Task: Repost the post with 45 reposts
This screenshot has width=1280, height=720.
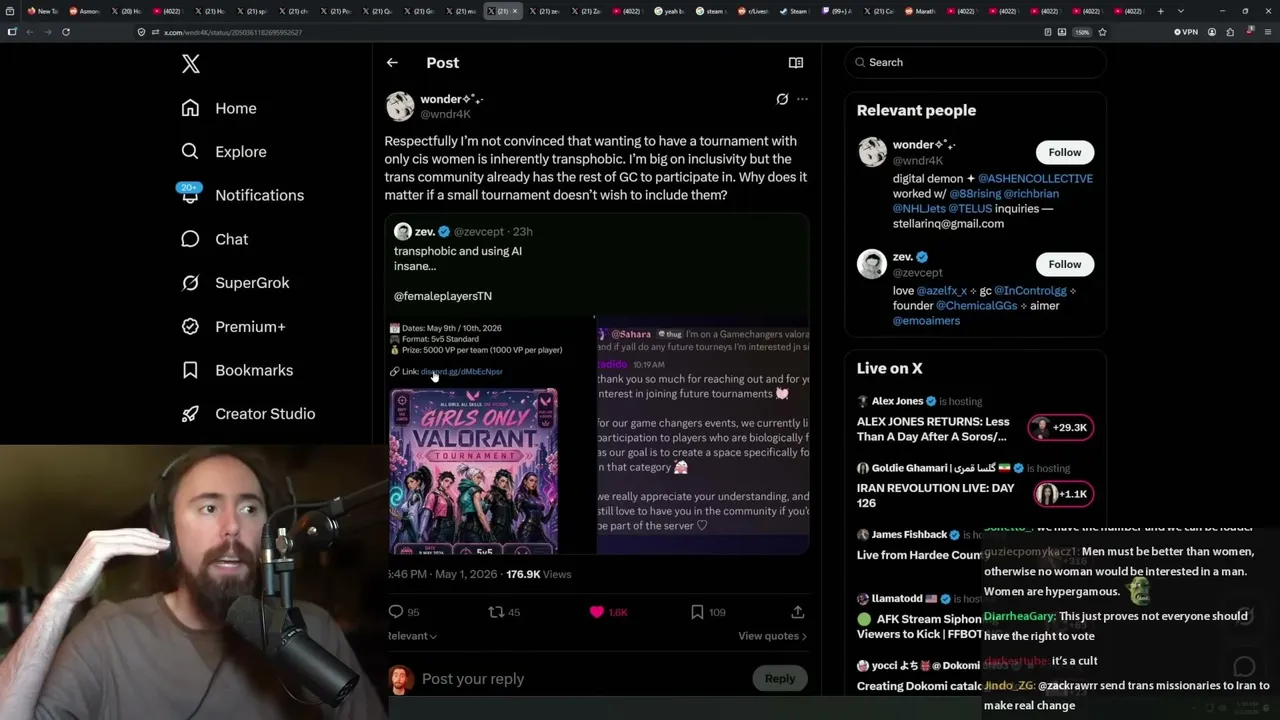Action: [x=496, y=612]
